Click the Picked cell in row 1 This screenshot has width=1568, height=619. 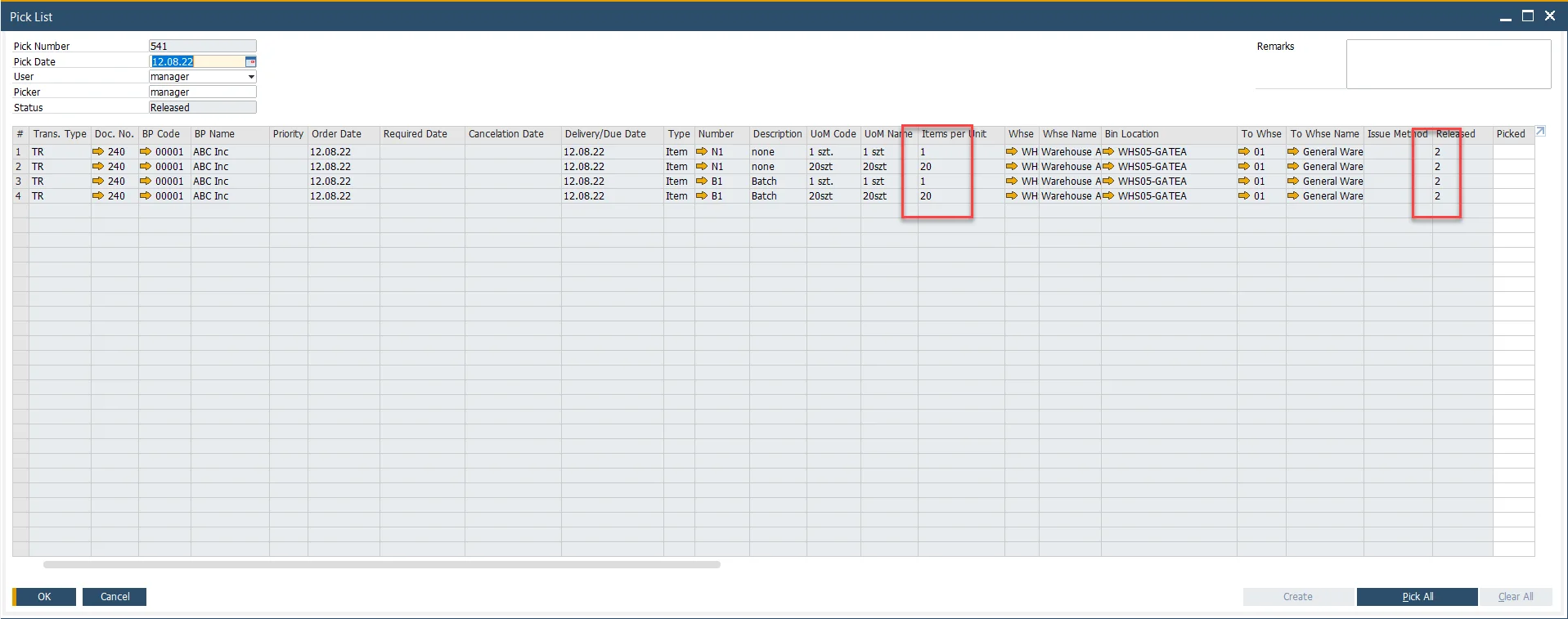click(1513, 151)
